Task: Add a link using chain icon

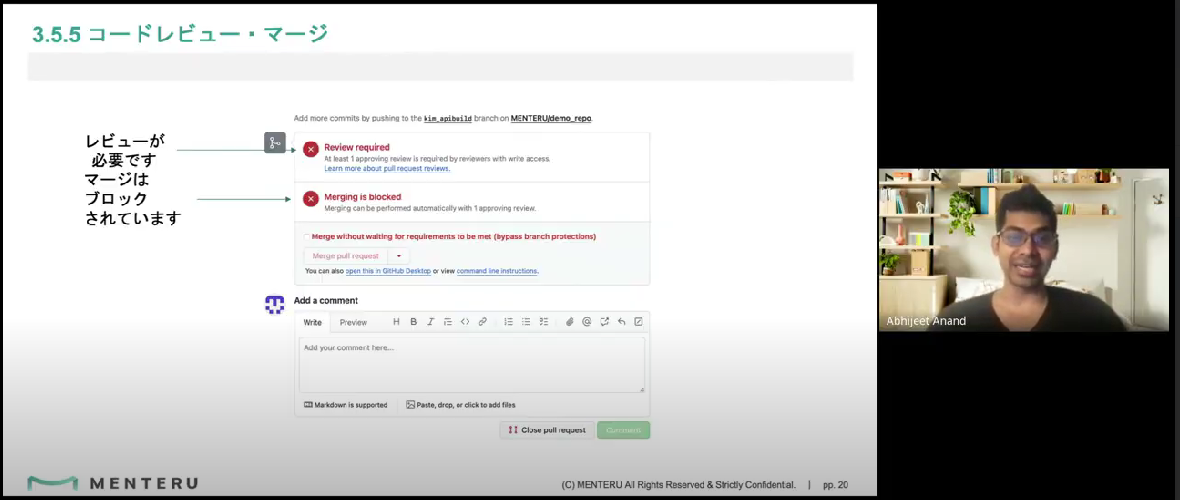Action: tap(482, 322)
